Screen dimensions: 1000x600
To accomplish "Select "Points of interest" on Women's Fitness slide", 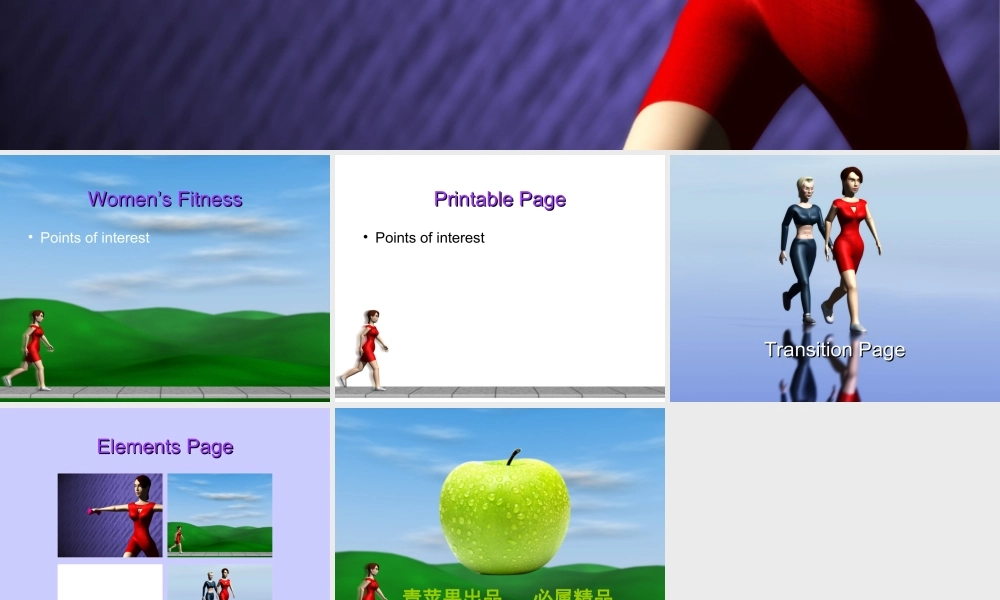I will 95,238.
